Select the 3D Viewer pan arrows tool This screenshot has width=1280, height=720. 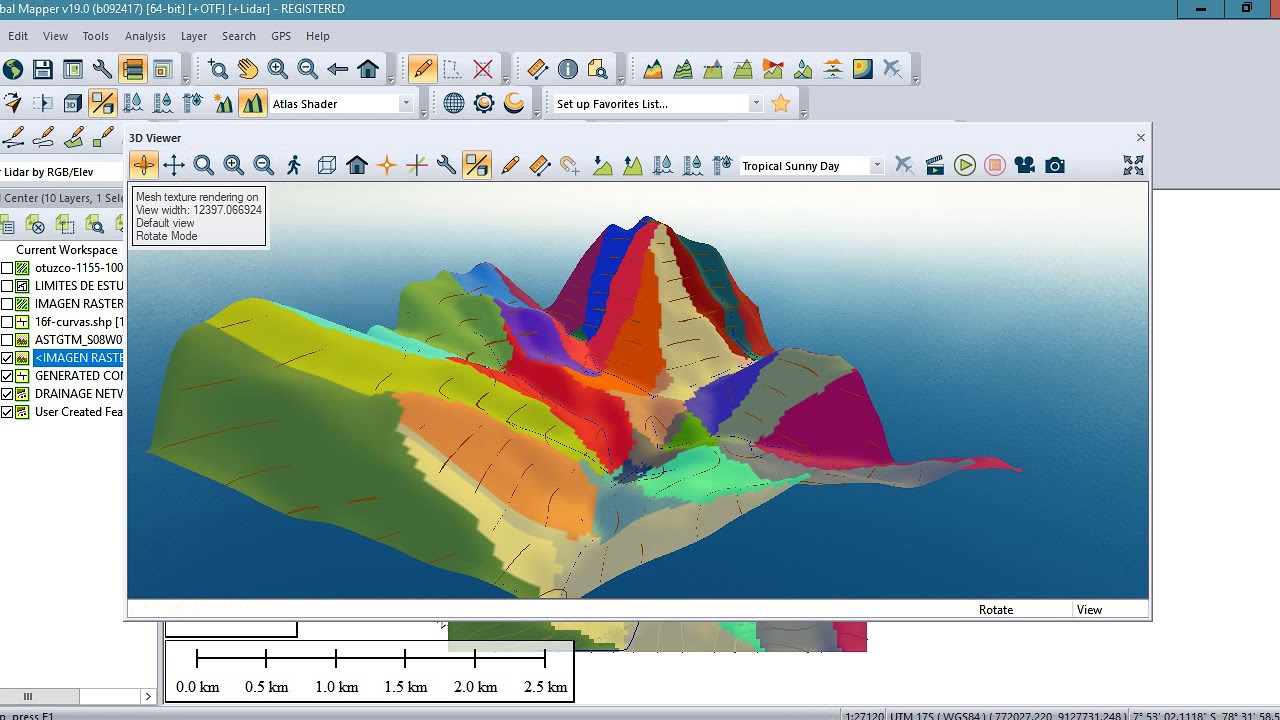174,166
